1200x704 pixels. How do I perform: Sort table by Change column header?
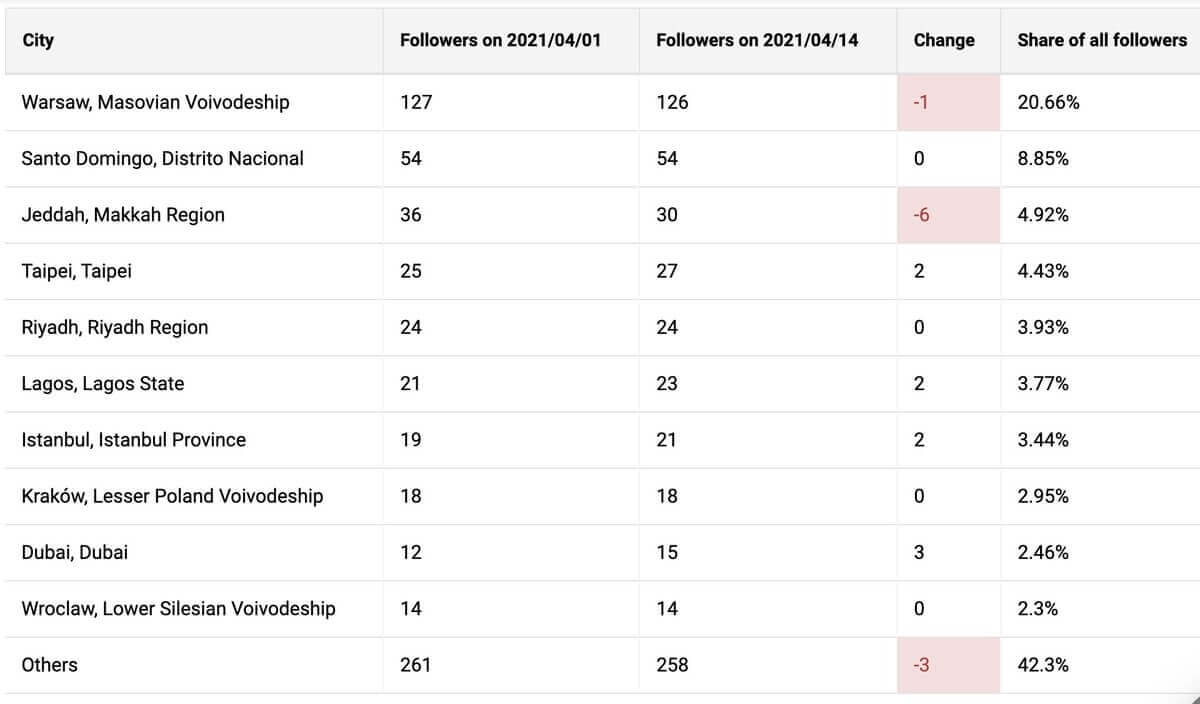pyautogui.click(x=944, y=40)
